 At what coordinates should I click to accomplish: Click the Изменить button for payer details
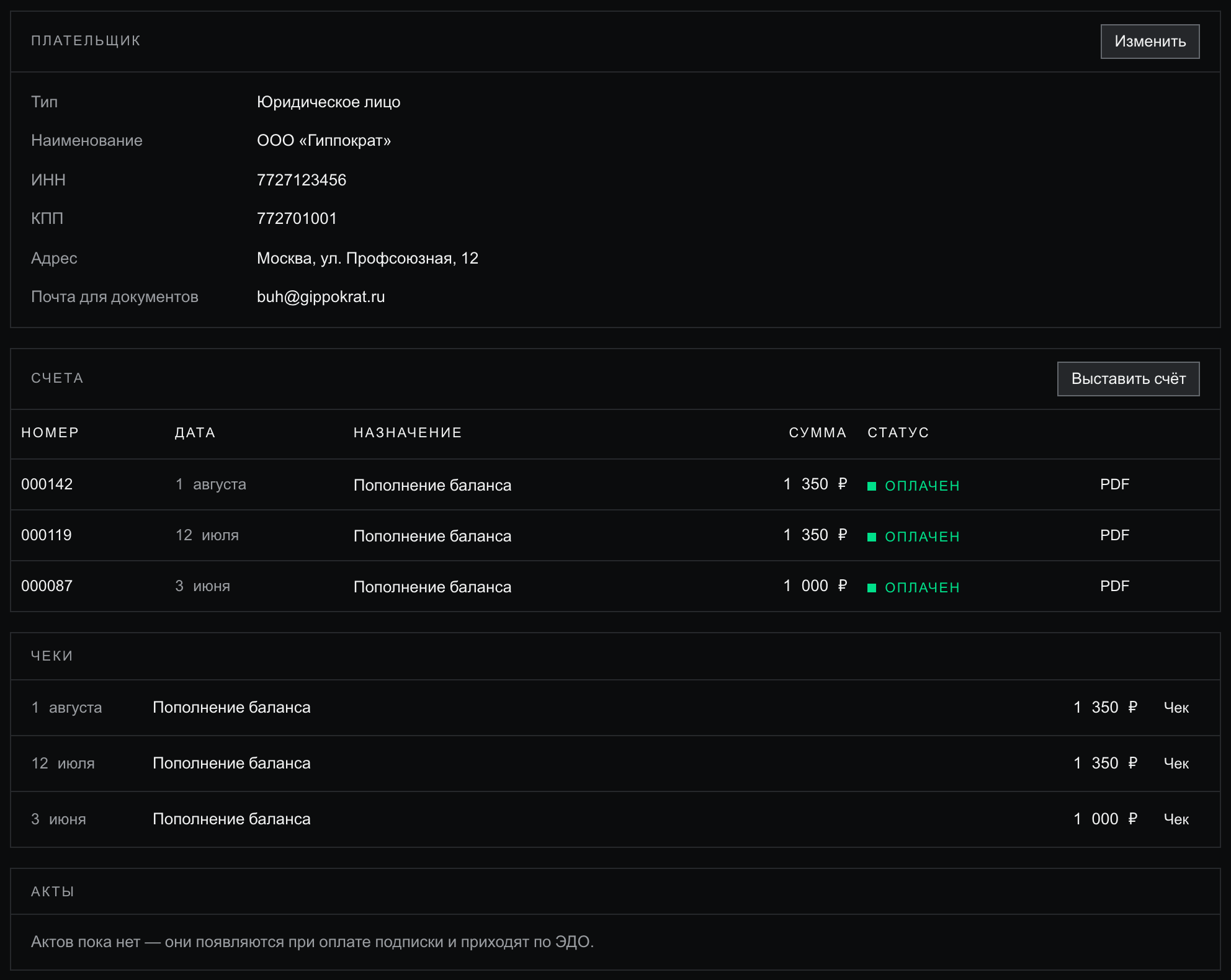1150,42
